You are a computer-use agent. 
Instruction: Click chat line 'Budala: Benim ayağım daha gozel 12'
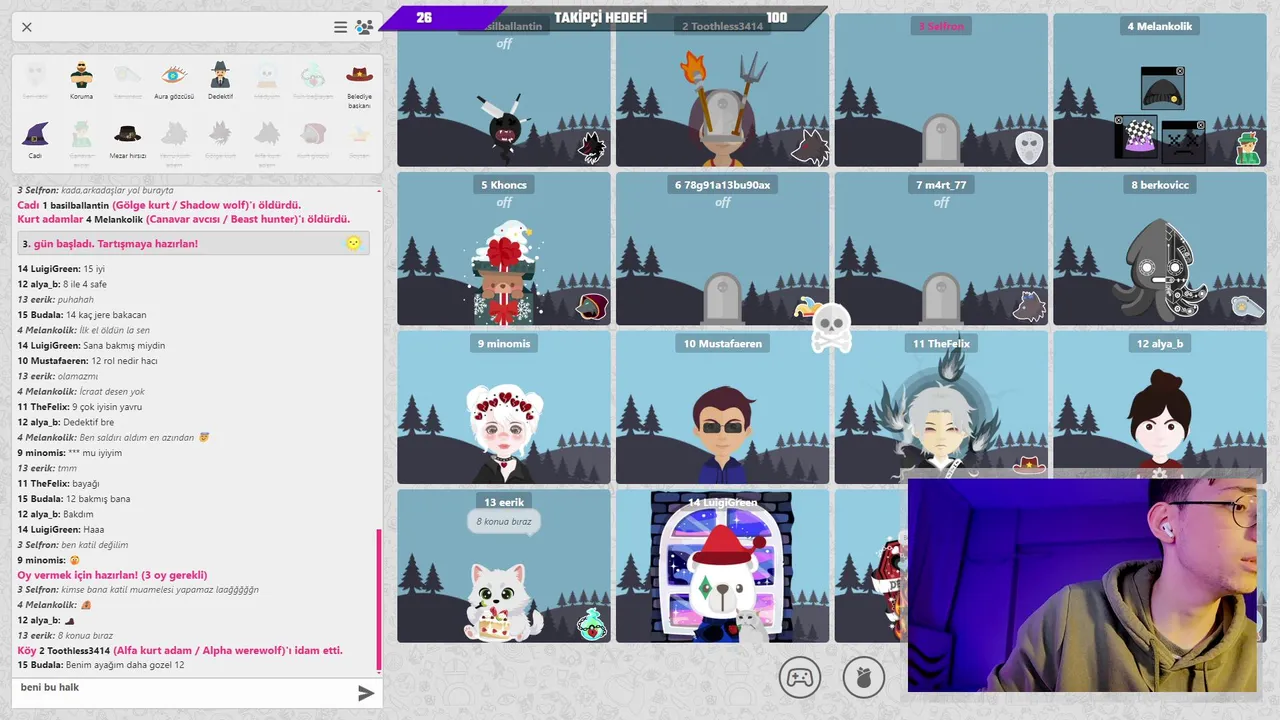click(x=101, y=665)
